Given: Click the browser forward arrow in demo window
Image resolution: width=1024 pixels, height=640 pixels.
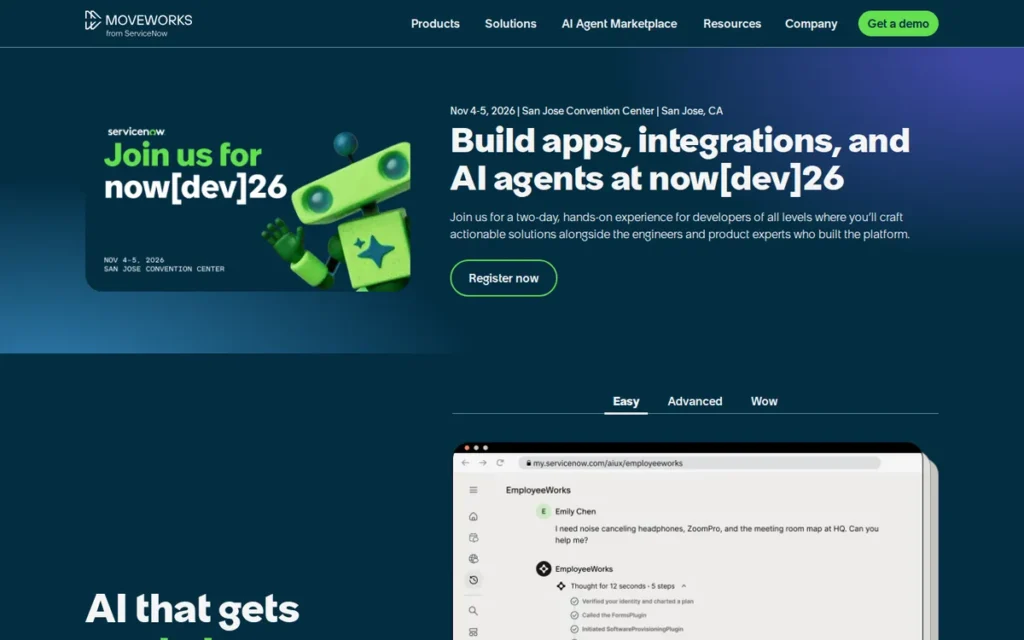Looking at the screenshot, I should 483,462.
